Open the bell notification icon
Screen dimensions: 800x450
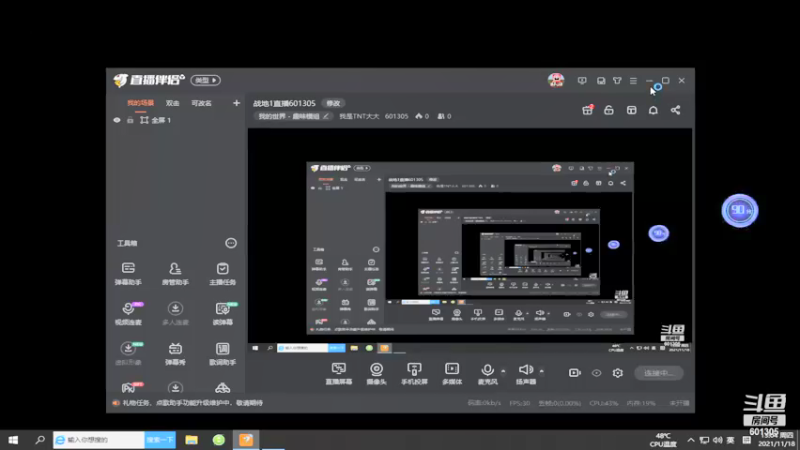click(653, 110)
